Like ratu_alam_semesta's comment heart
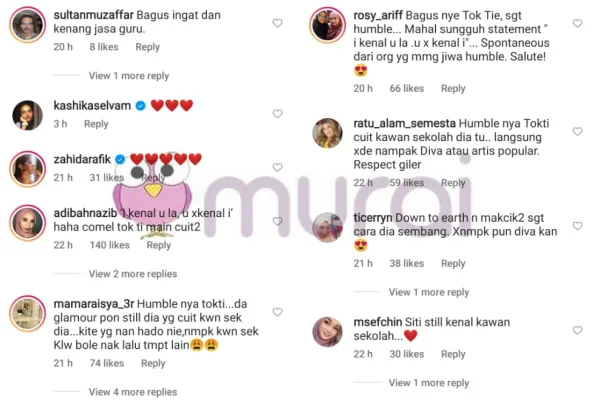The image size is (600, 400). (x=577, y=131)
